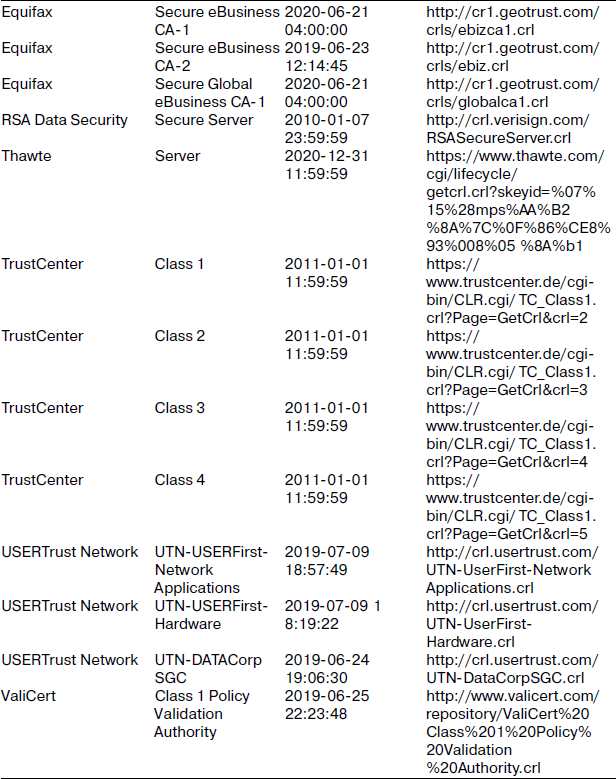Open the Thawte getcrl.crl URL
Screen dimensions: 616x779
pyautogui.click(x=518, y=201)
